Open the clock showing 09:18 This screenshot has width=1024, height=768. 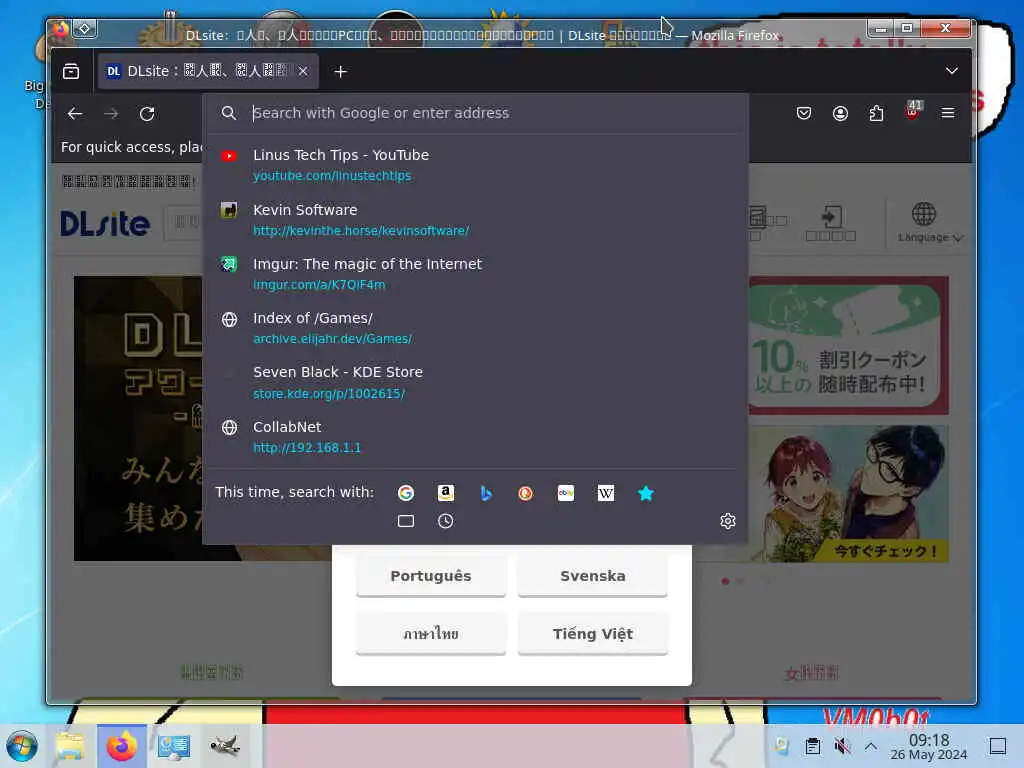(x=929, y=746)
